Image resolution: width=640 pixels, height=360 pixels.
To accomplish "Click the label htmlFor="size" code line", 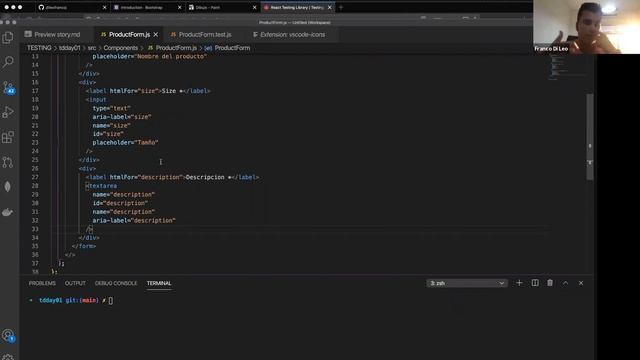I will point(148,91).
